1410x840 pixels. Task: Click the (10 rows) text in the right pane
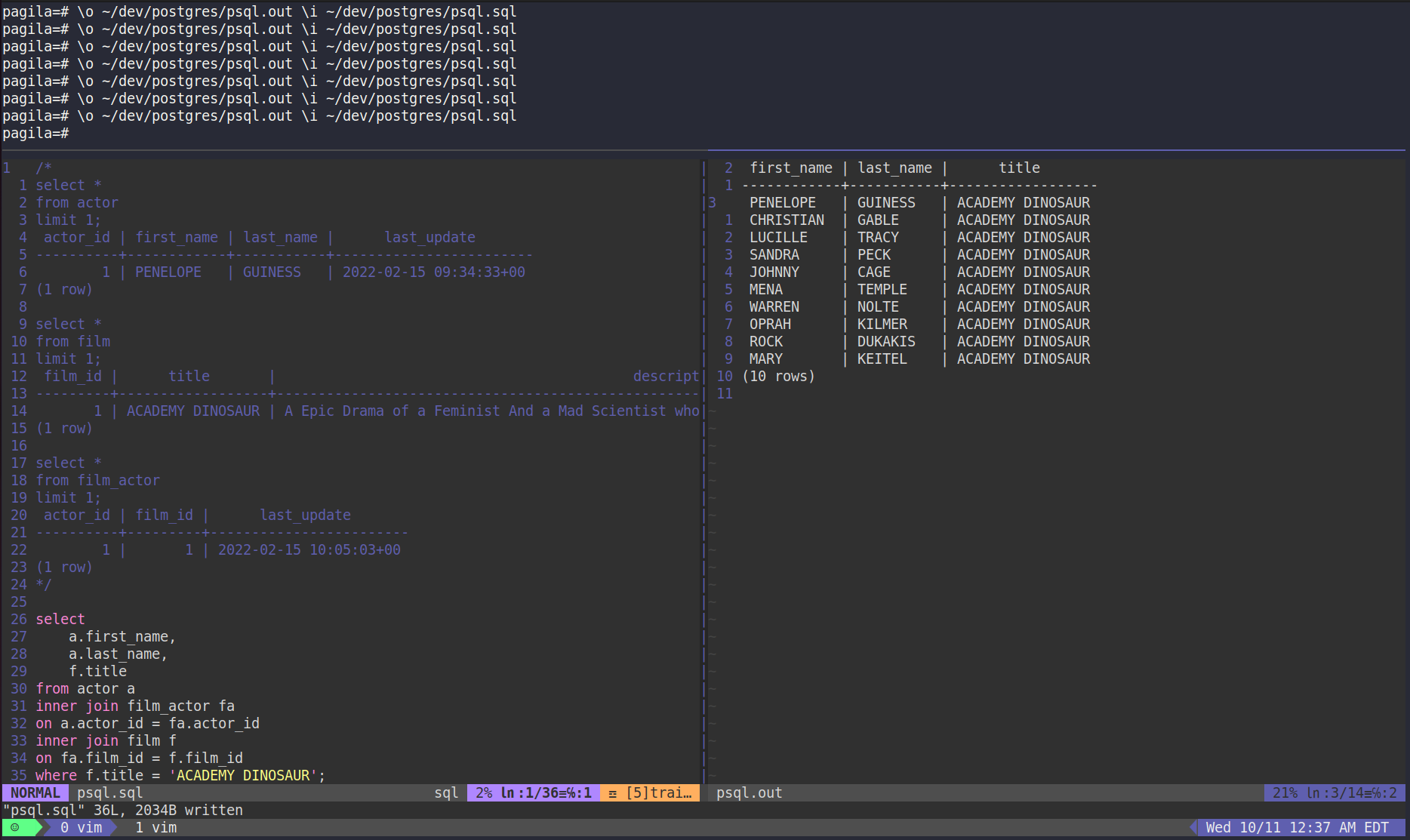click(780, 376)
